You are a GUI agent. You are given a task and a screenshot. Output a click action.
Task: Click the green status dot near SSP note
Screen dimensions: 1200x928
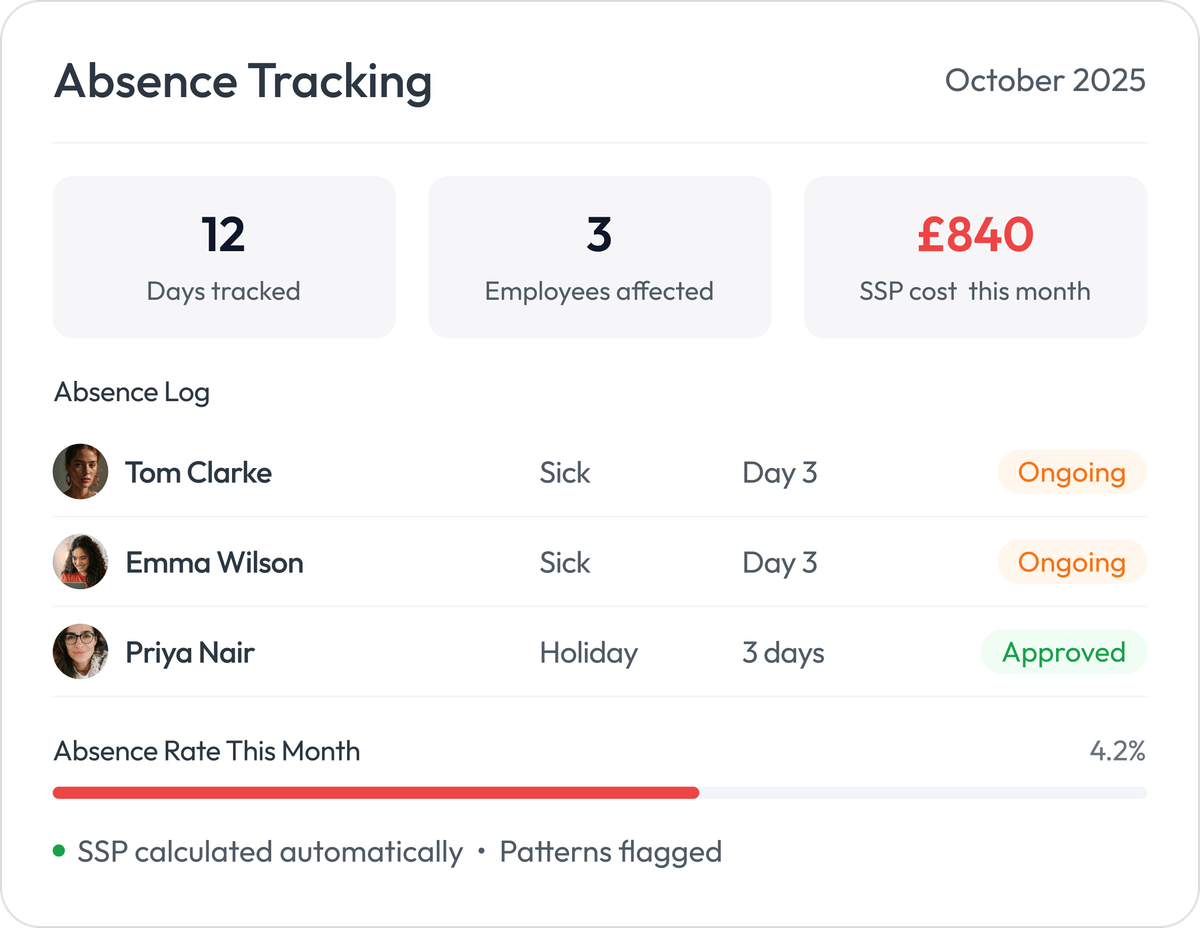click(x=60, y=851)
